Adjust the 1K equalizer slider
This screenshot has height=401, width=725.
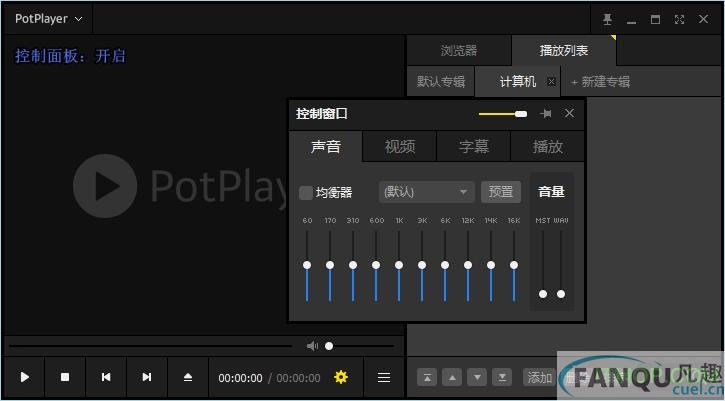399,265
